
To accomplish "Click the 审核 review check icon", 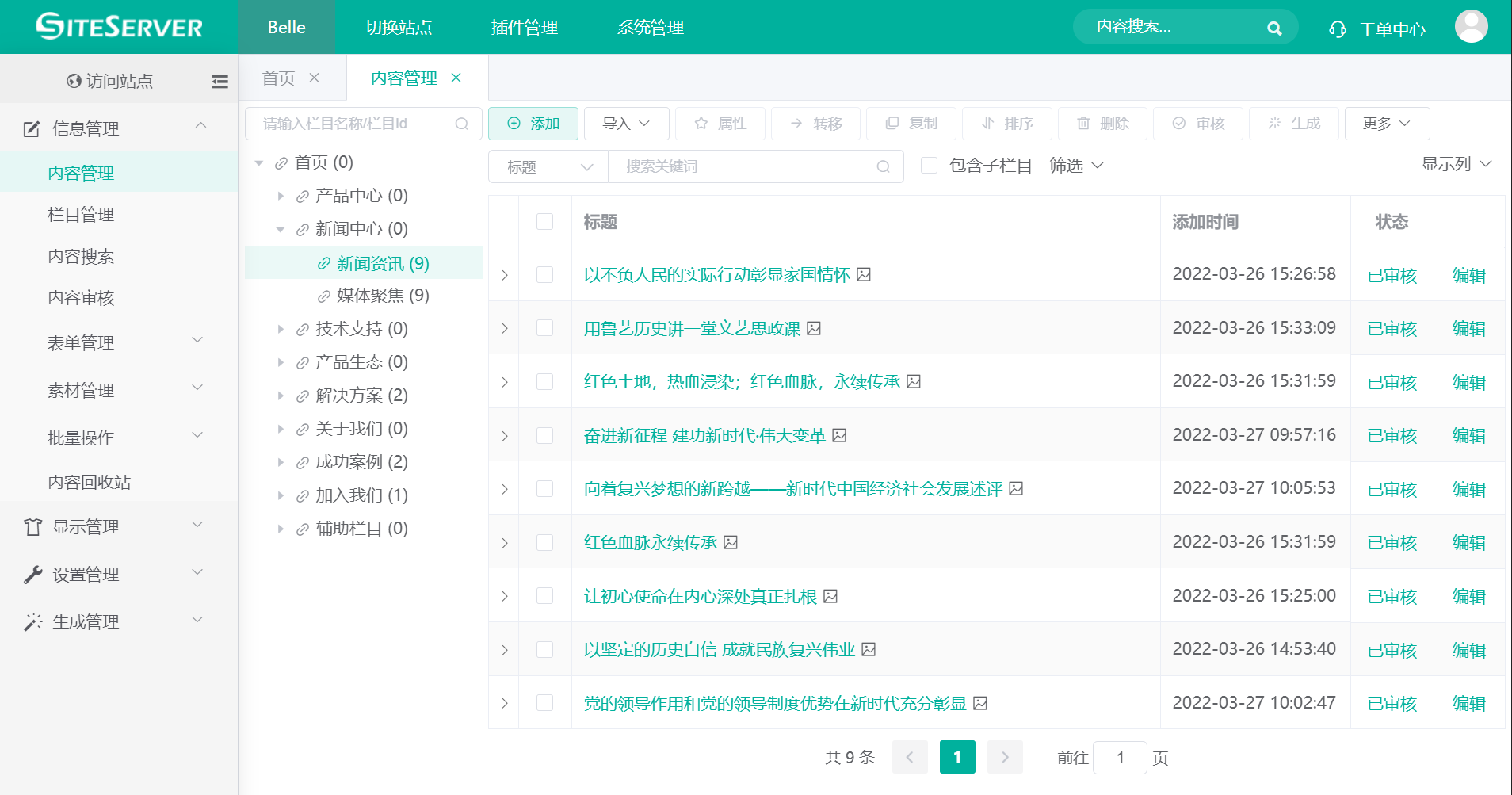I will [x=1178, y=124].
